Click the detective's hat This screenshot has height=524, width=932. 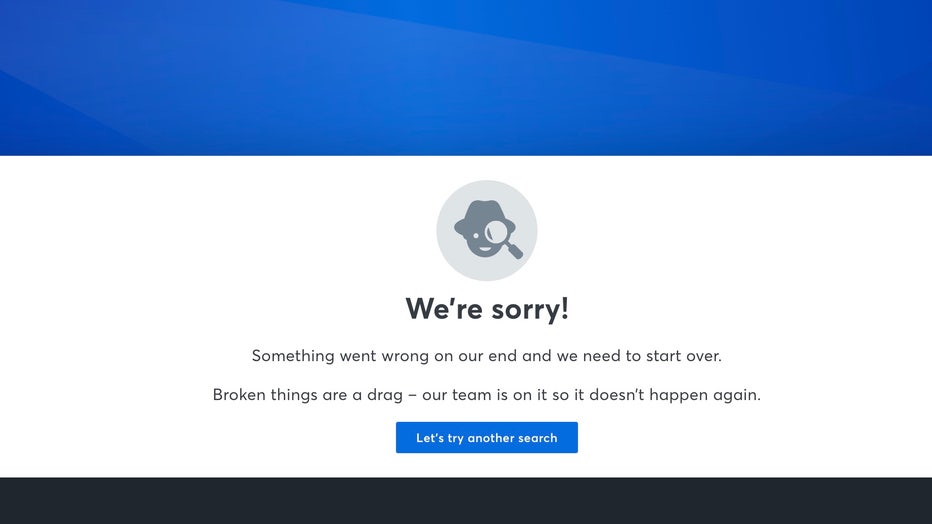tap(484, 216)
